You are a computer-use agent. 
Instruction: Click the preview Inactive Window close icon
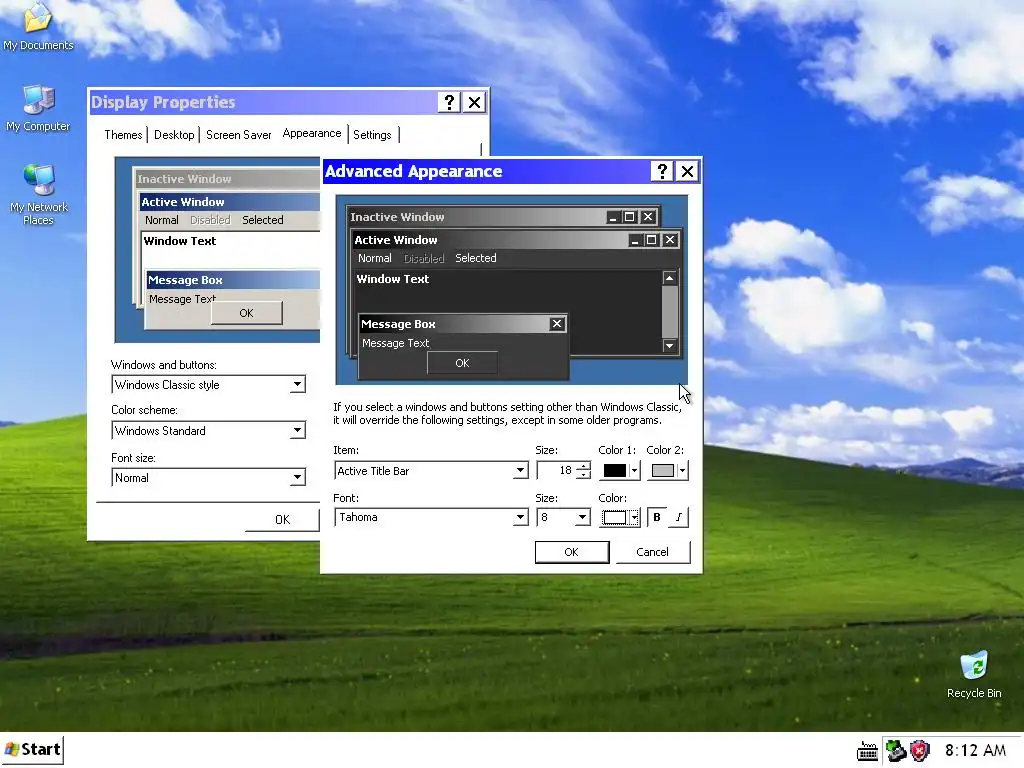pos(648,217)
